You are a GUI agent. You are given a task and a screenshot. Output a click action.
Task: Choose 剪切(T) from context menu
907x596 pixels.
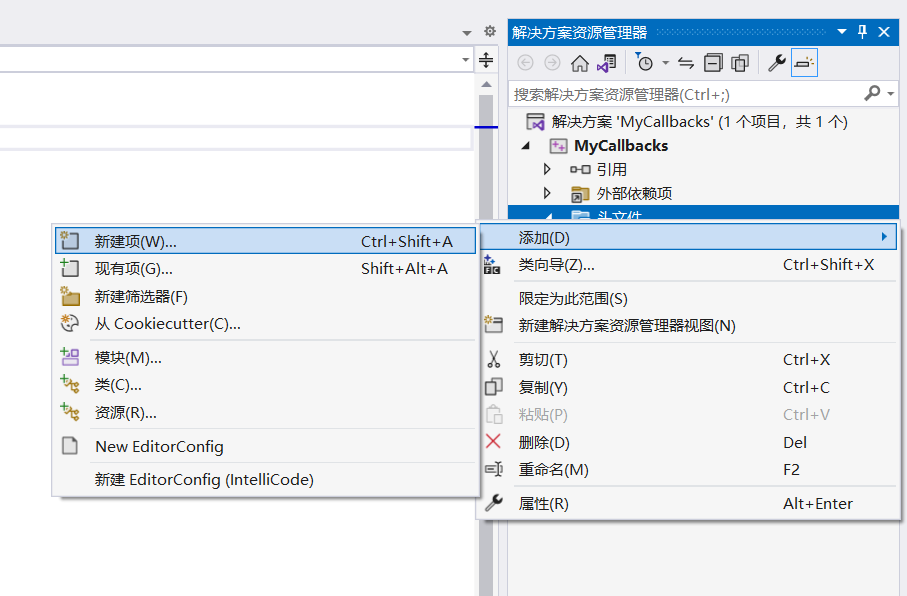(x=688, y=360)
